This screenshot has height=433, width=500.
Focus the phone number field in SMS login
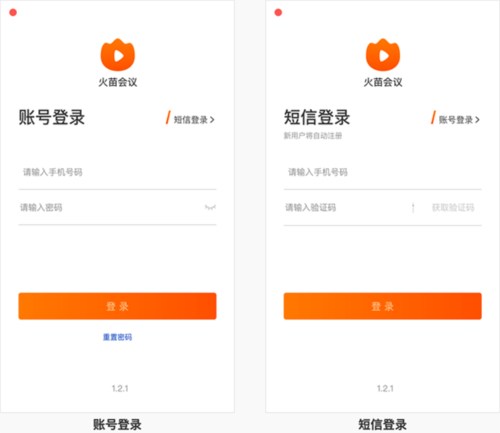383,172
